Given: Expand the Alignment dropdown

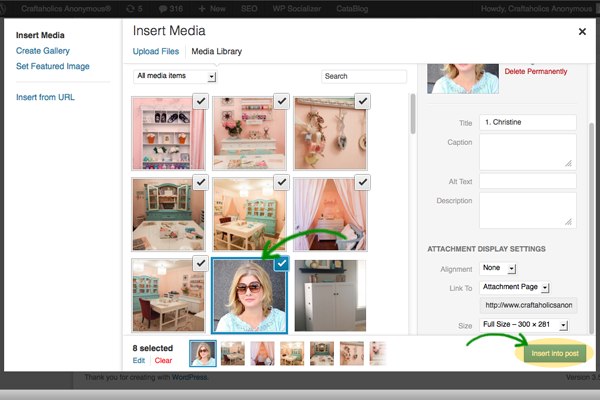Looking at the screenshot, I should tap(497, 268).
